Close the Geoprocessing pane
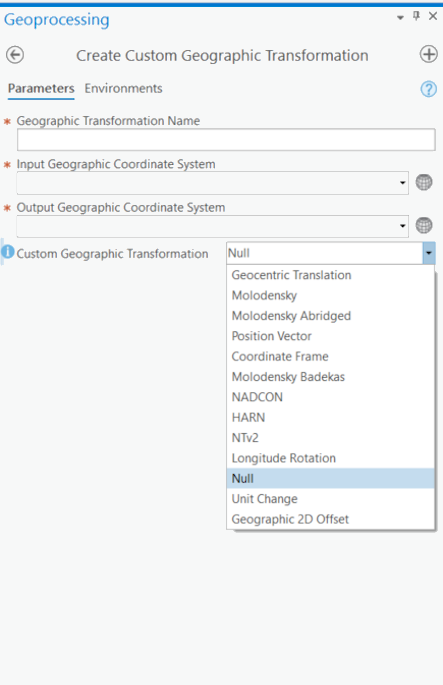443x685 pixels. pyautogui.click(x=433, y=16)
